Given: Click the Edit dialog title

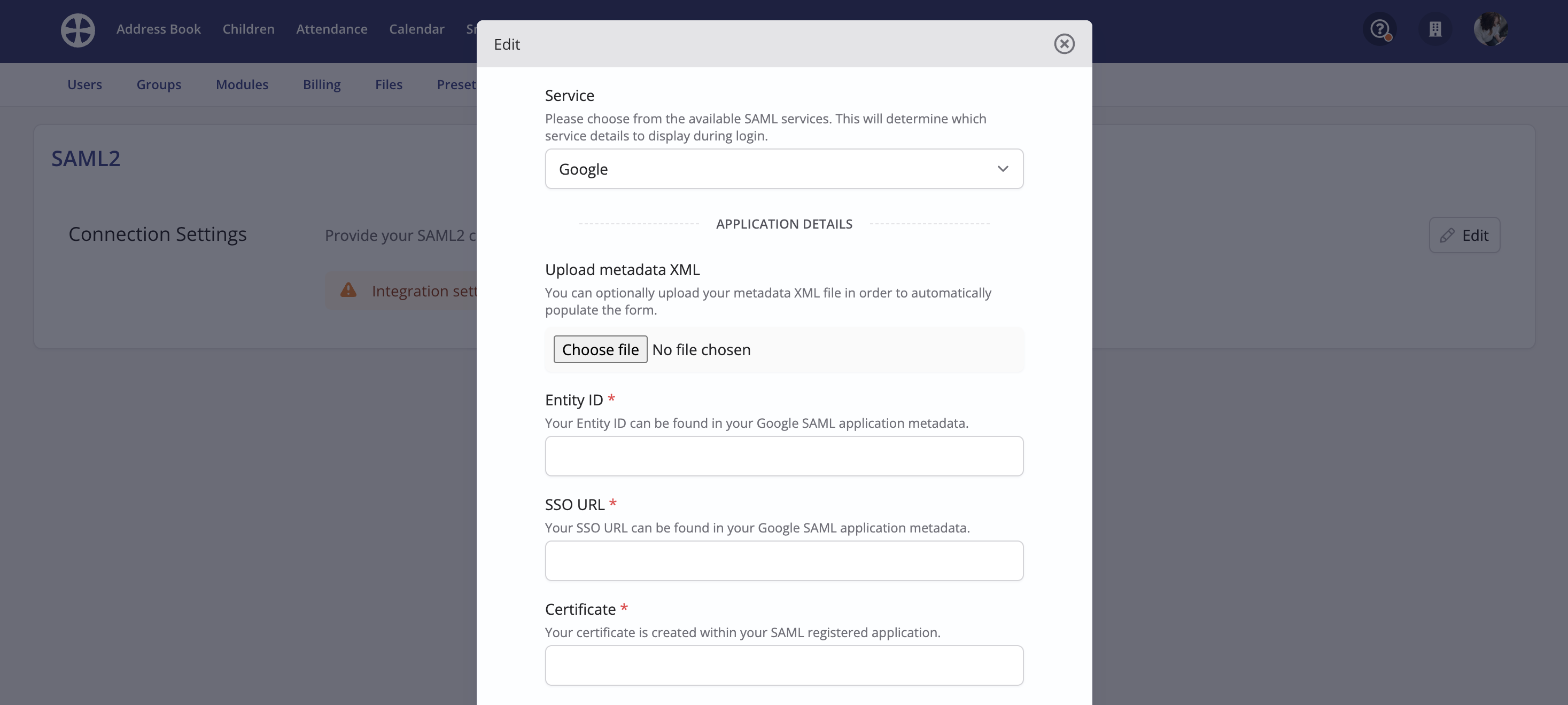Looking at the screenshot, I should [x=507, y=44].
